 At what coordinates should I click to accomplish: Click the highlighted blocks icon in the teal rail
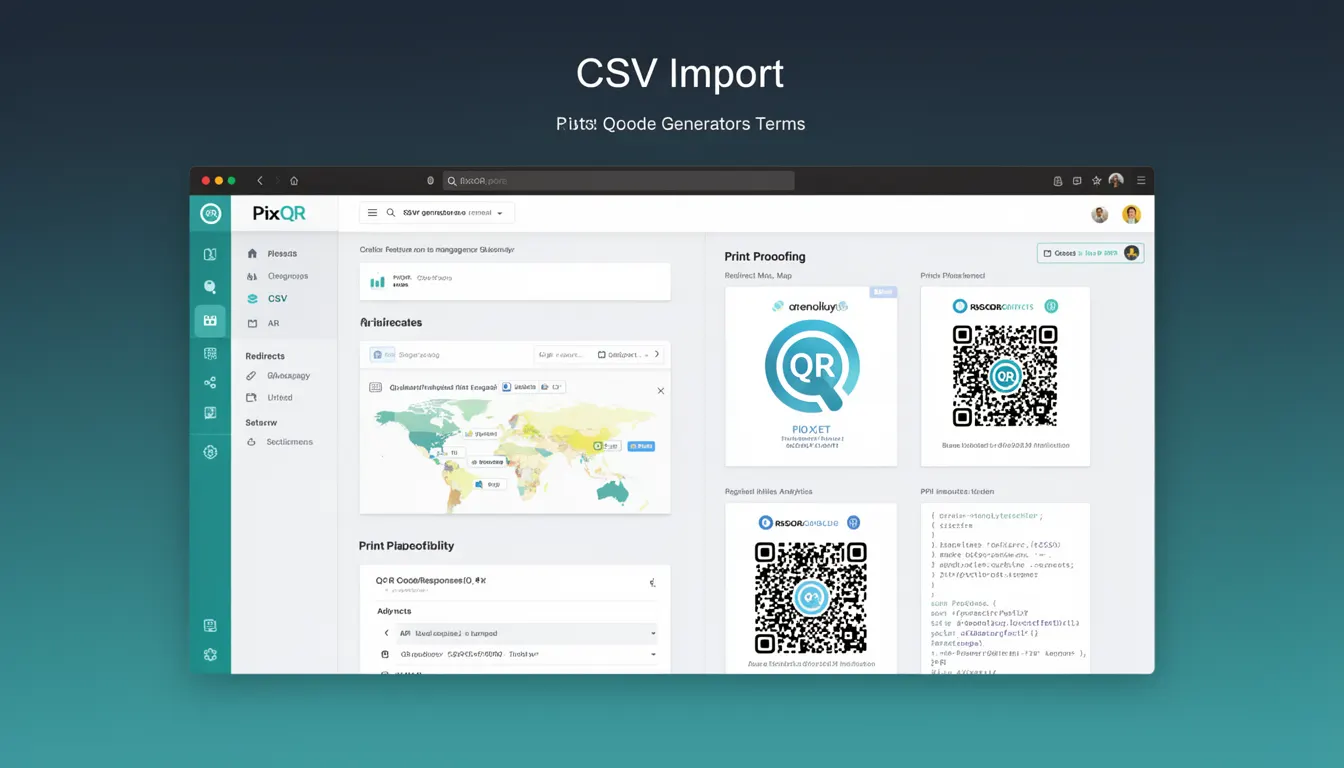coord(210,321)
